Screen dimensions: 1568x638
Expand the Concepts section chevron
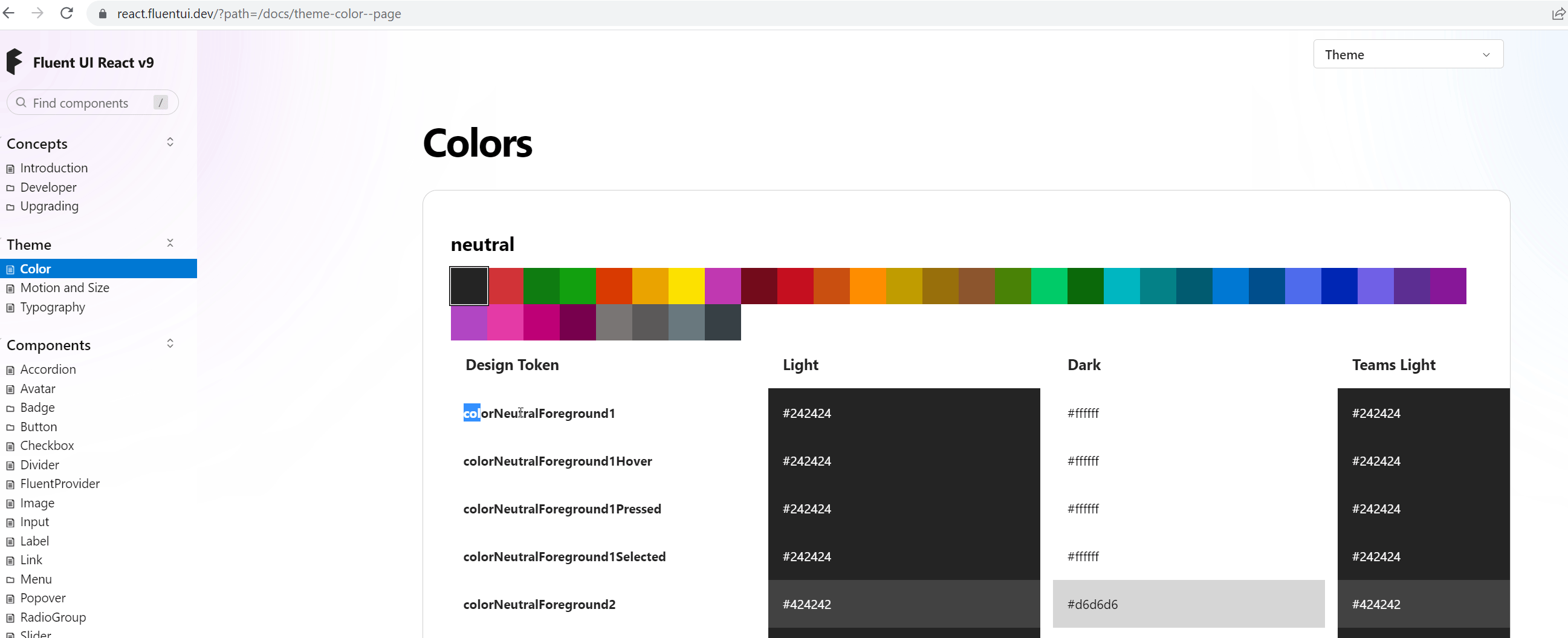pos(170,142)
